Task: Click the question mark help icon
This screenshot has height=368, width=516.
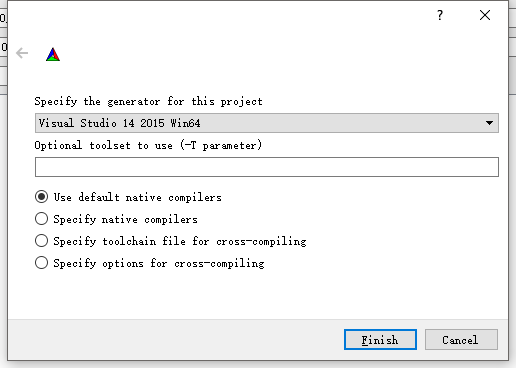Action: [440, 15]
